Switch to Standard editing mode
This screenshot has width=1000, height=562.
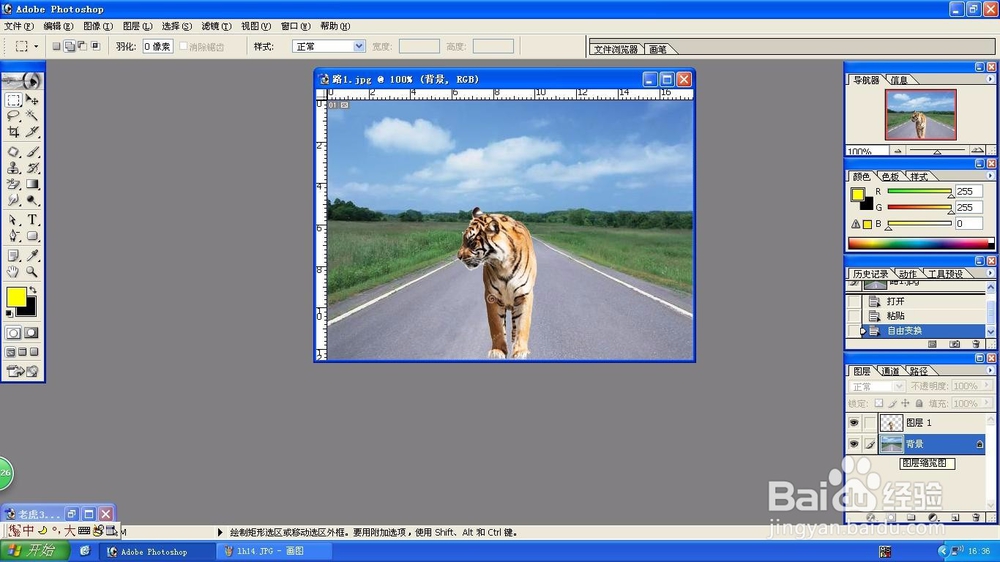coord(13,333)
